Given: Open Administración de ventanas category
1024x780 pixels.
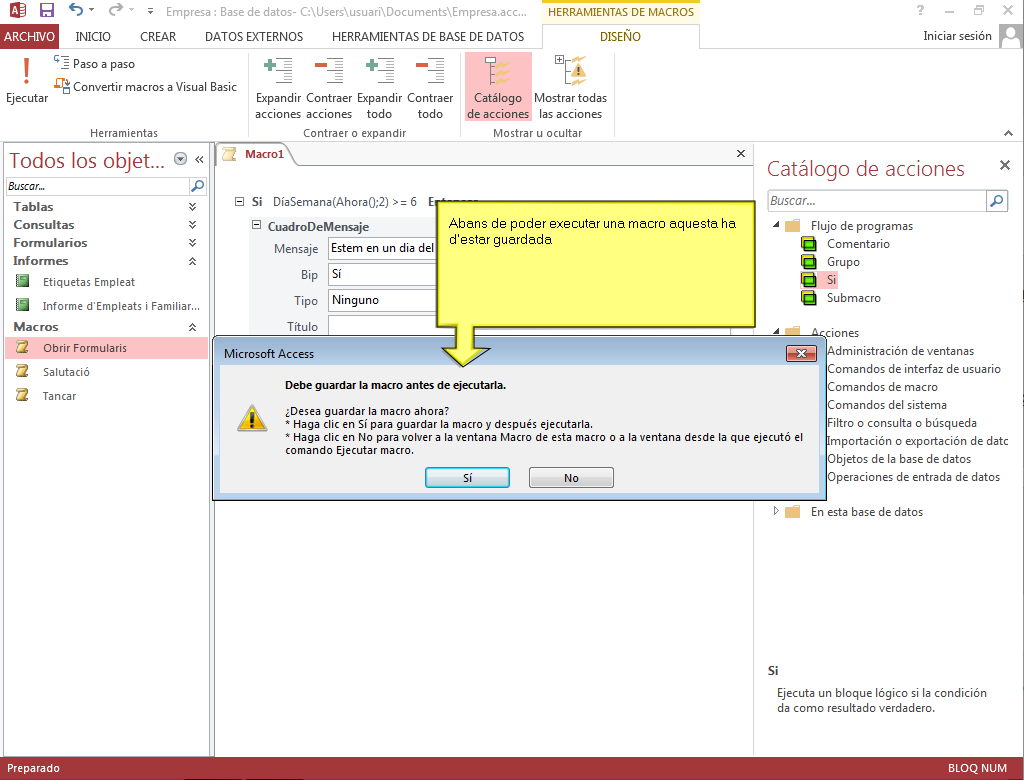Looking at the screenshot, I should tap(900, 351).
